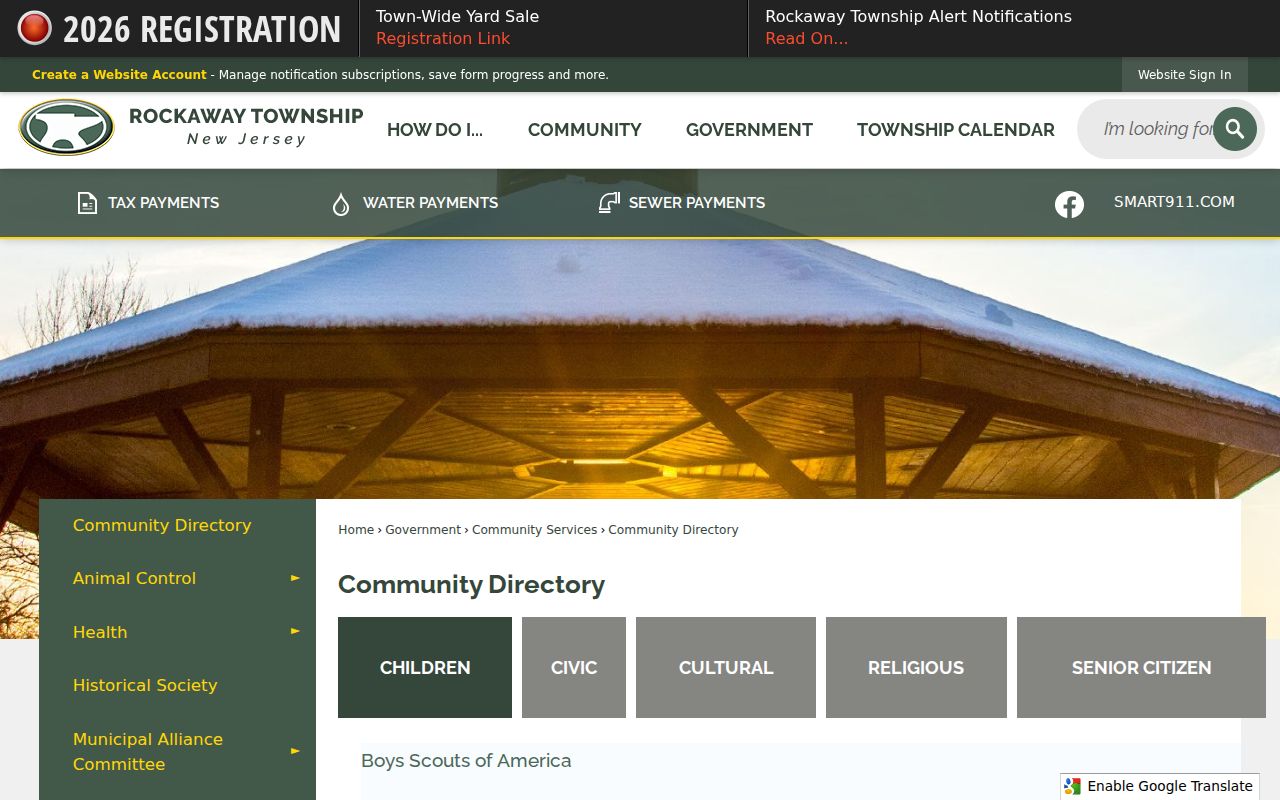
Task: Select the Senior Citizen tab
Action: [1141, 667]
